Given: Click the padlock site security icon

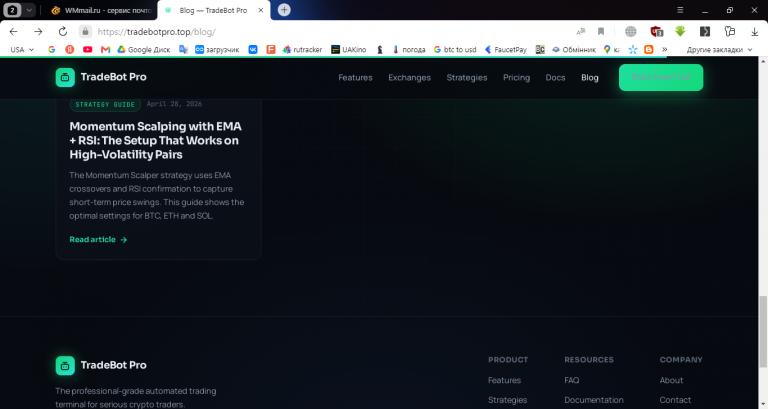Looking at the screenshot, I should click(85, 32).
